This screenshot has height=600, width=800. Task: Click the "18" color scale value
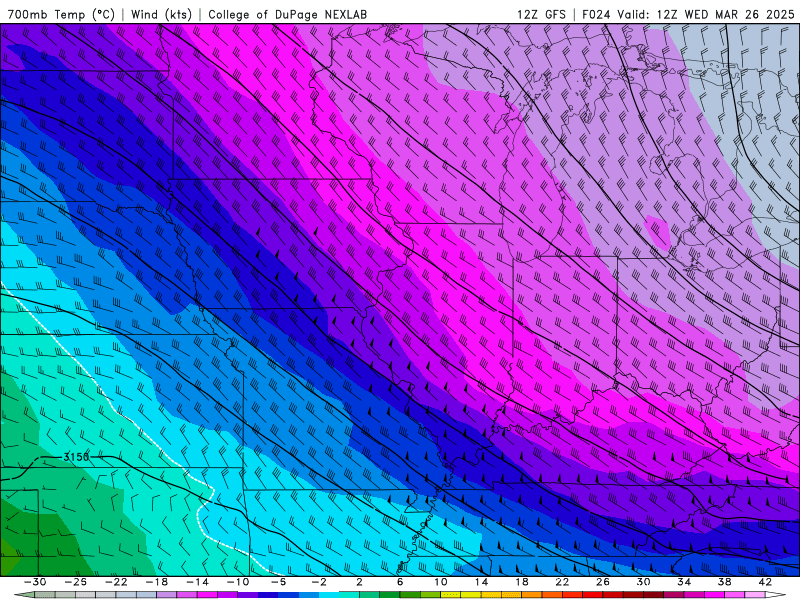tap(521, 582)
